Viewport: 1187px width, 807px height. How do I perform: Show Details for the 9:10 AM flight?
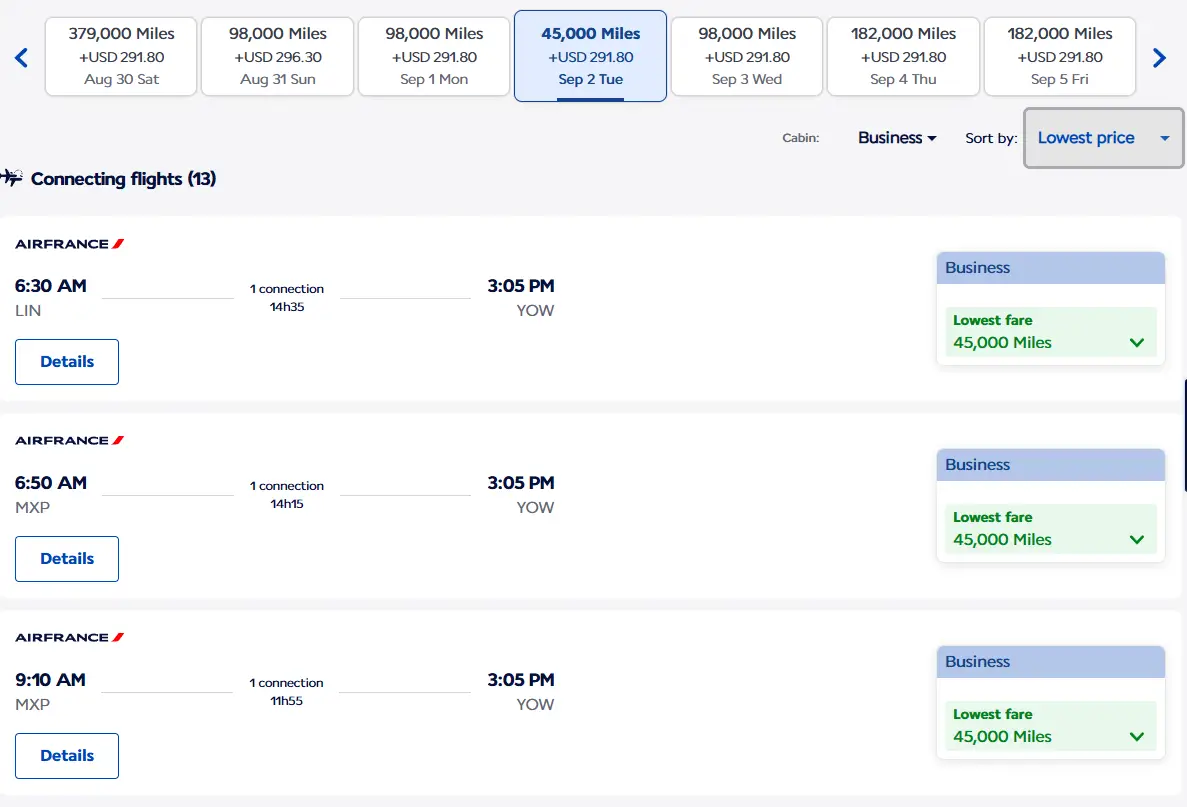pyautogui.click(x=67, y=756)
